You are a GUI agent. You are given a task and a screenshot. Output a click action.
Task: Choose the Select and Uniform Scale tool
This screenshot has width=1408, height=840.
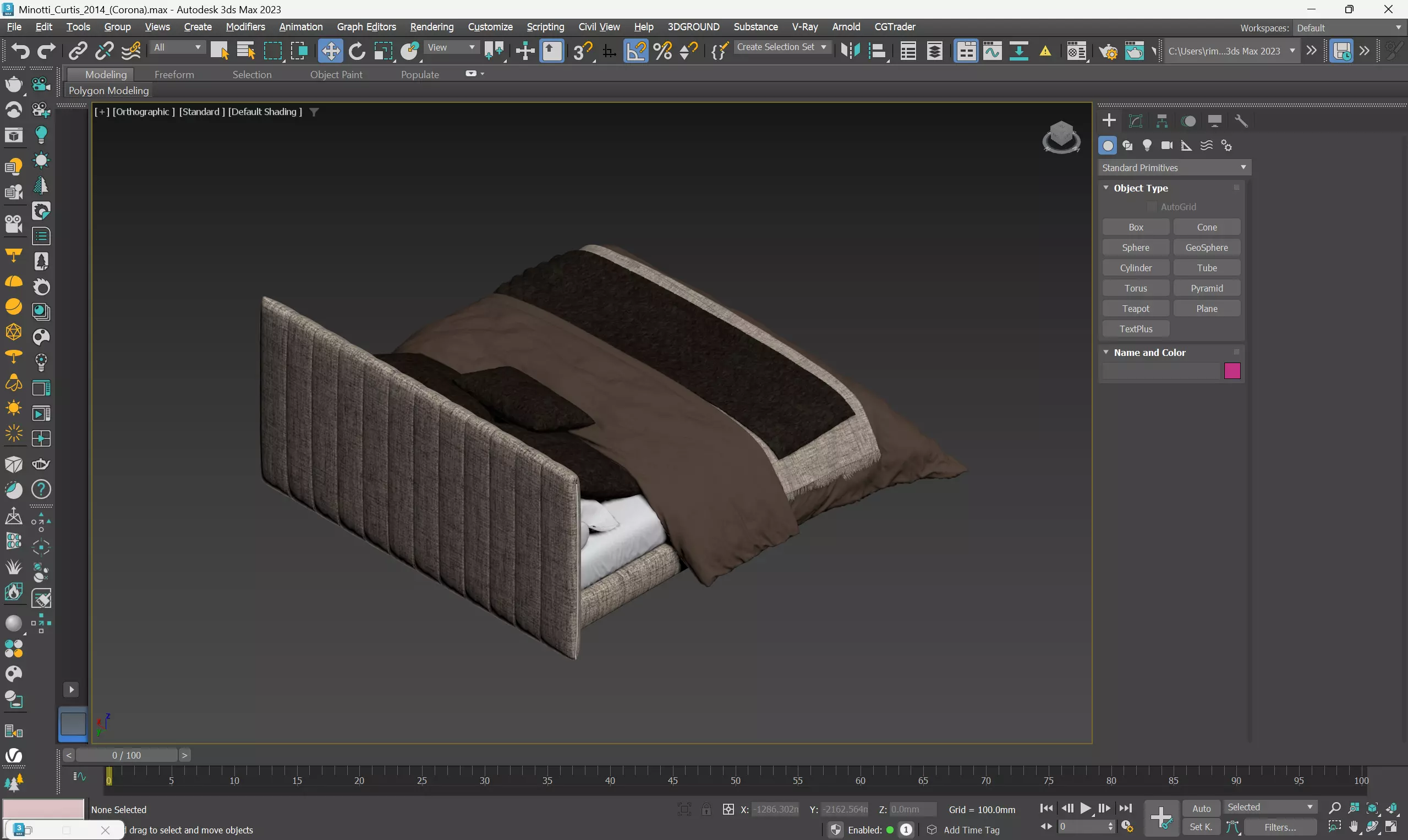coord(383,51)
